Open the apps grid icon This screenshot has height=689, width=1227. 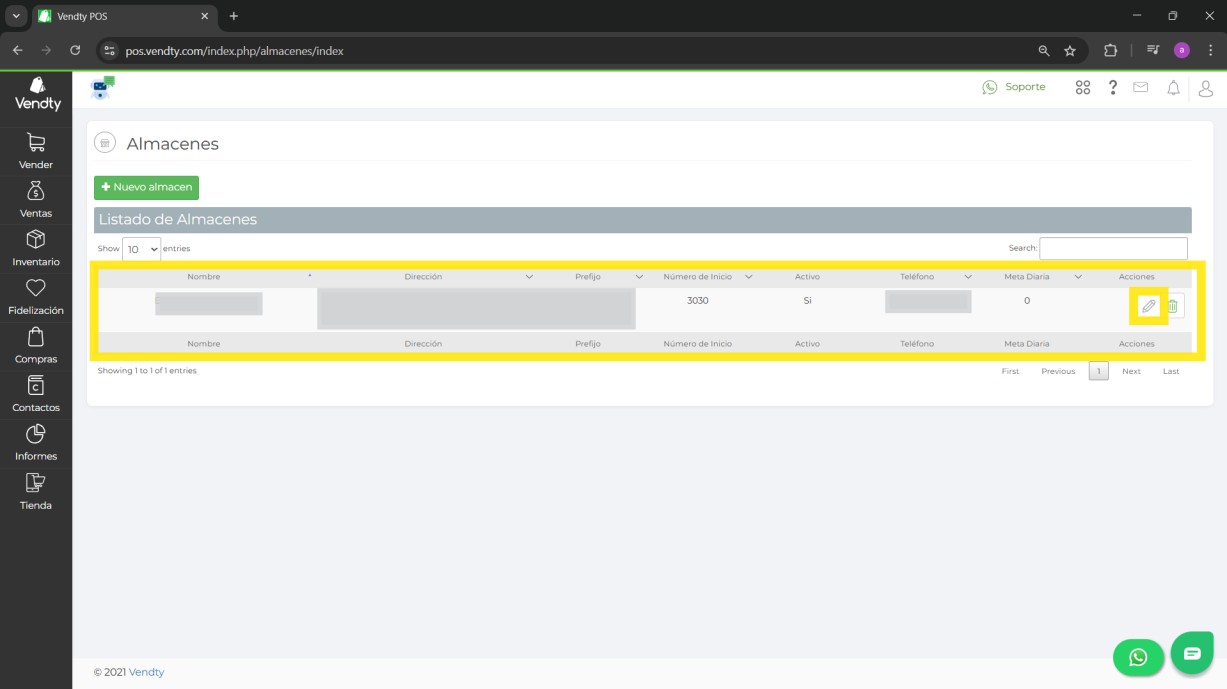coord(1083,88)
